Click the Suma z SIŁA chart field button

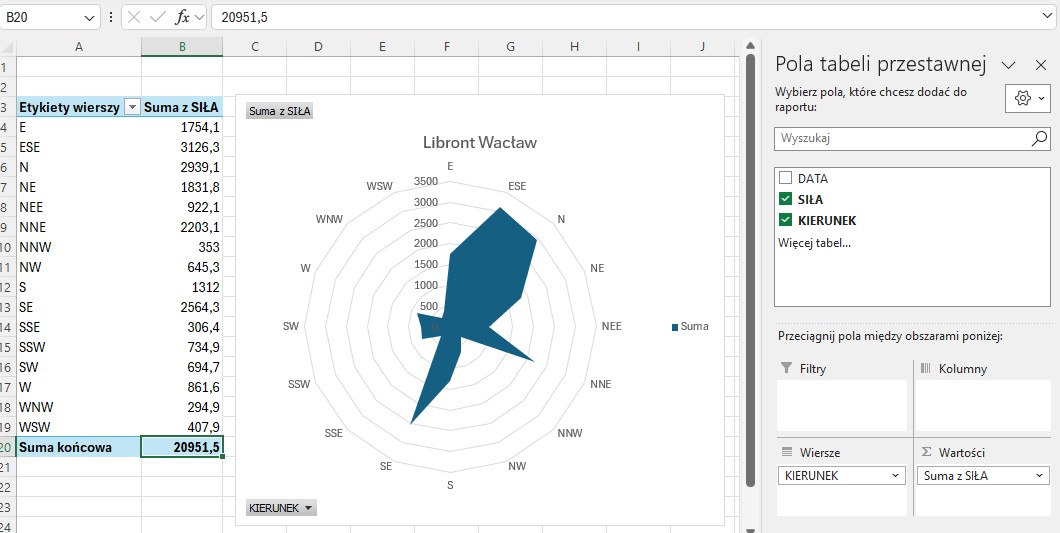coord(279,111)
